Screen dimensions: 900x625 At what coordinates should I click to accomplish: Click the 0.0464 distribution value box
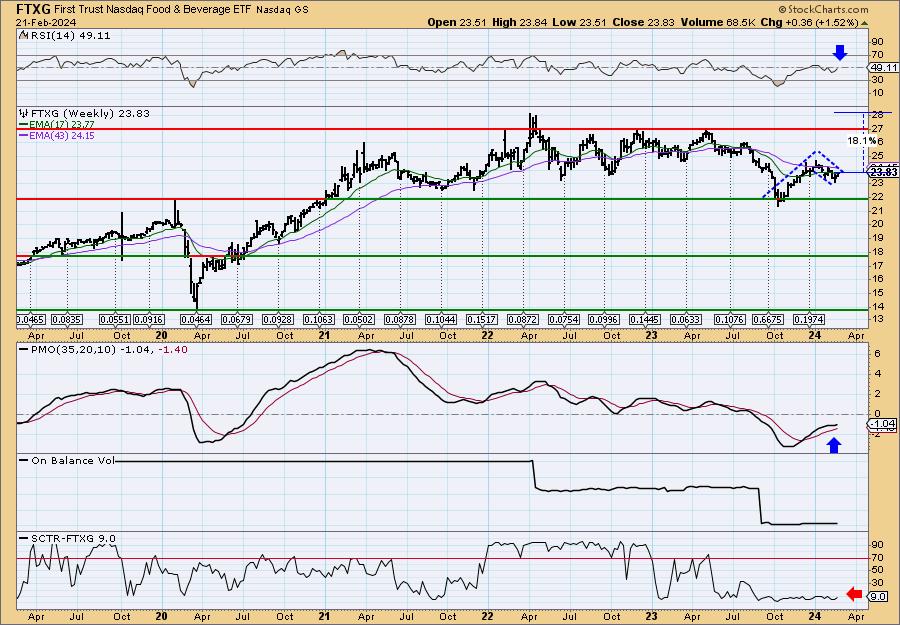(x=196, y=319)
